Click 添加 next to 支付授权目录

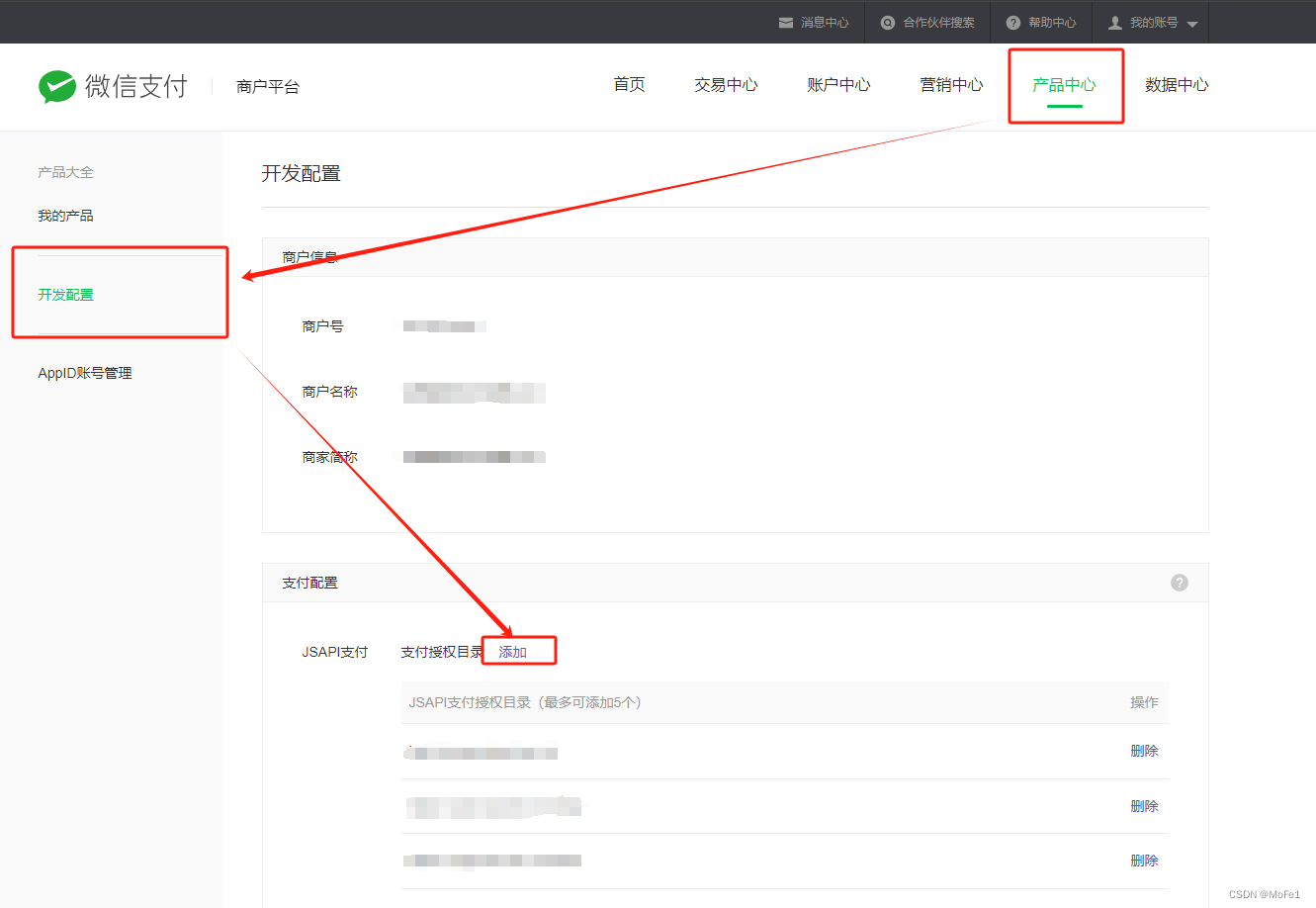pyautogui.click(x=512, y=652)
